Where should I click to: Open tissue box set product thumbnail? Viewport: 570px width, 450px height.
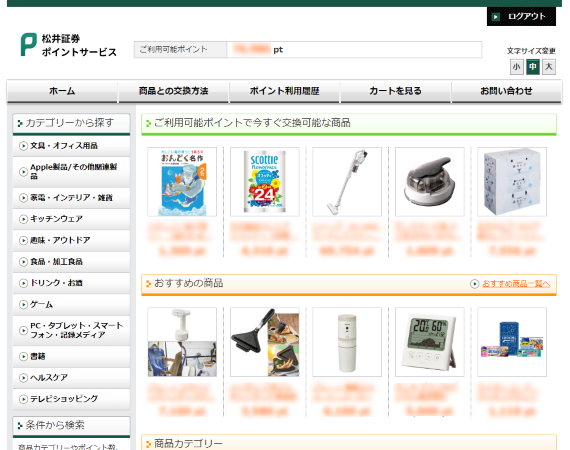(512, 182)
